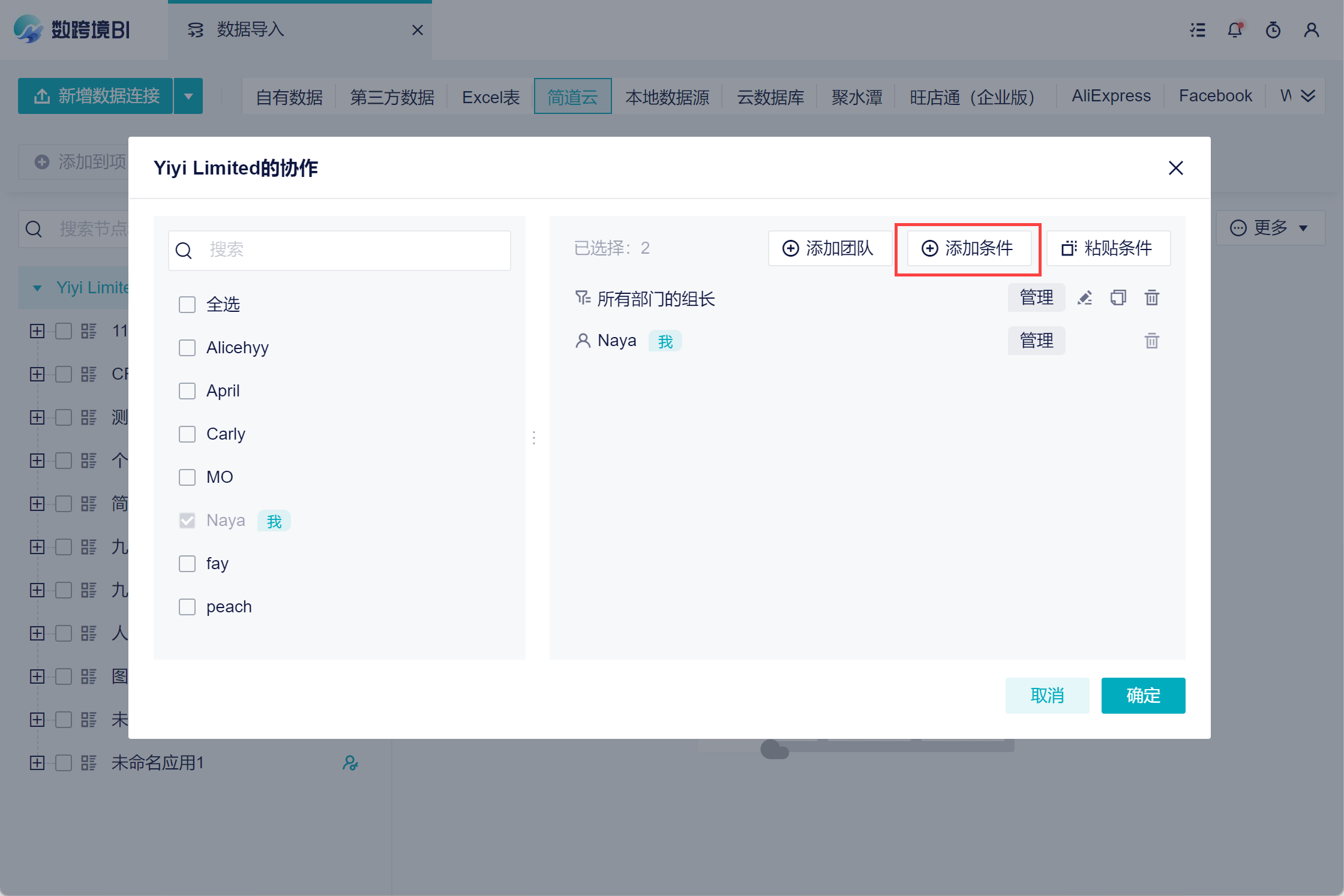Open the user profile icon

pos(1312,30)
